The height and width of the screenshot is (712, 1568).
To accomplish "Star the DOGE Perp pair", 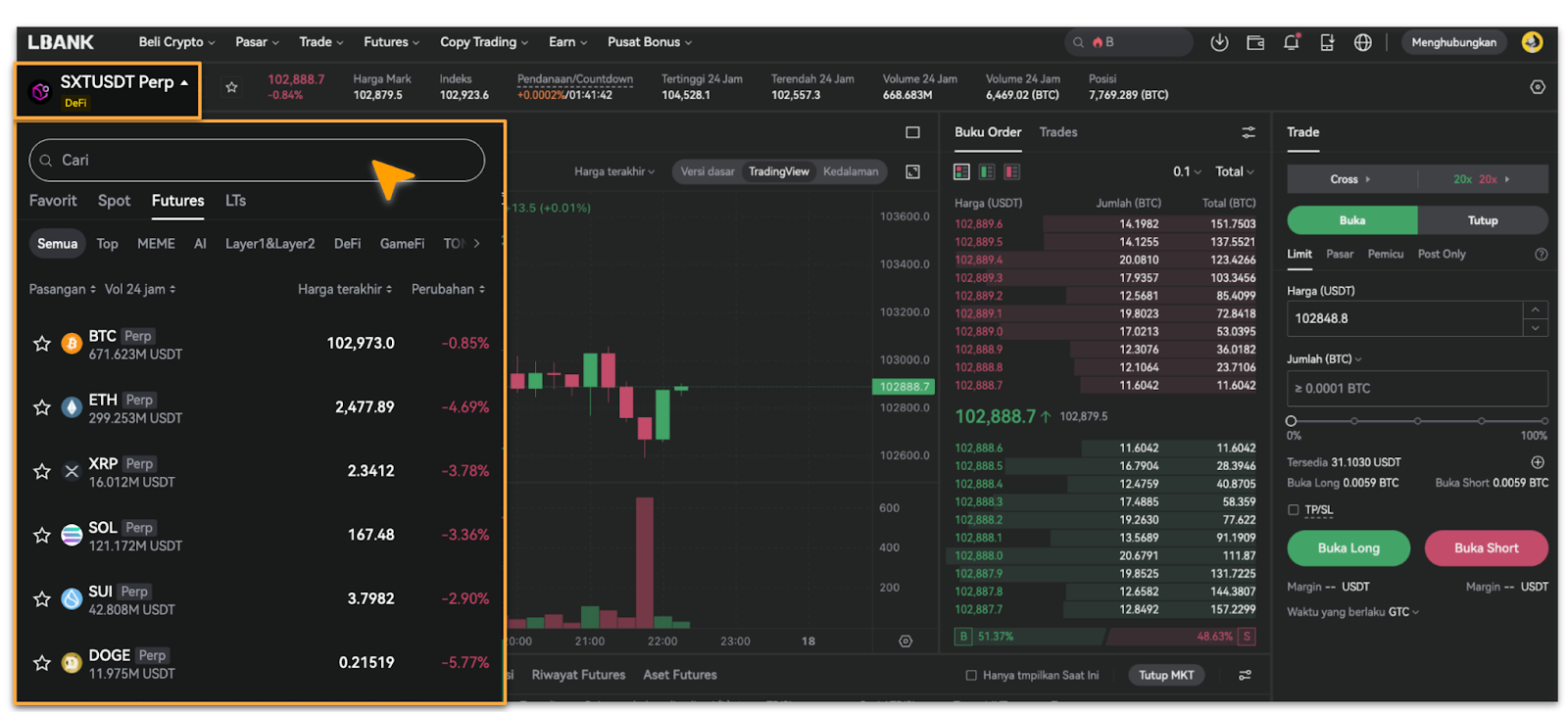I will tap(42, 663).
